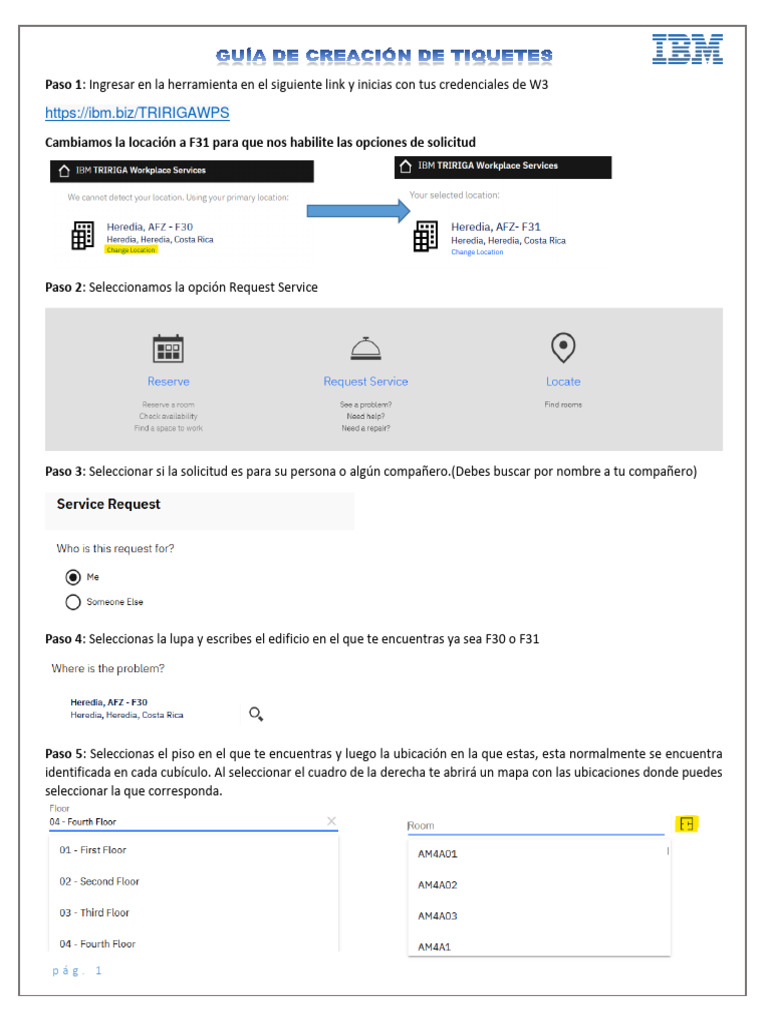Click Heredia, AFZ- F31 location name
Viewport: 768px width, 1024px height.
pos(496,227)
